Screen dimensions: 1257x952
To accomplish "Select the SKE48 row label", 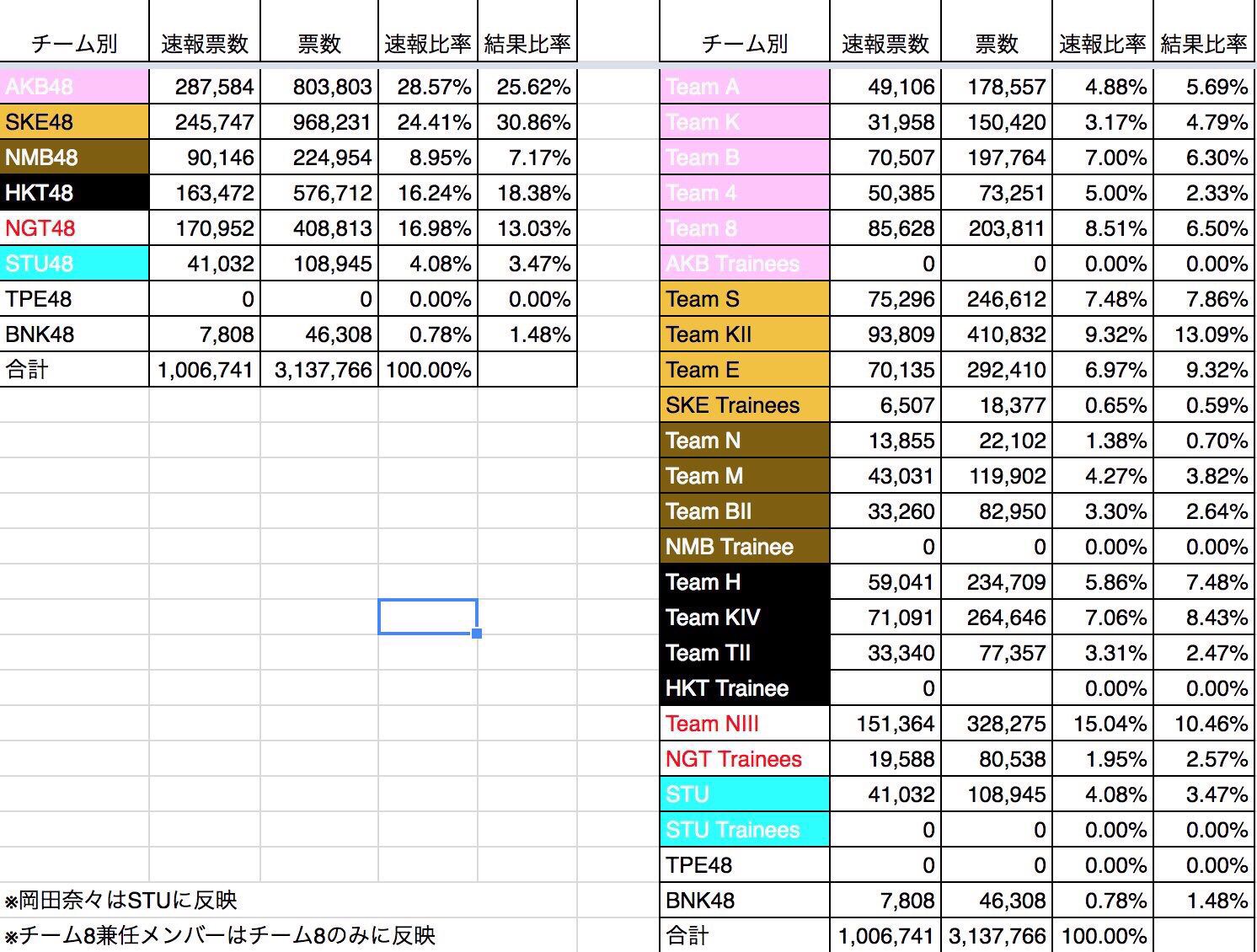I will pos(74,122).
